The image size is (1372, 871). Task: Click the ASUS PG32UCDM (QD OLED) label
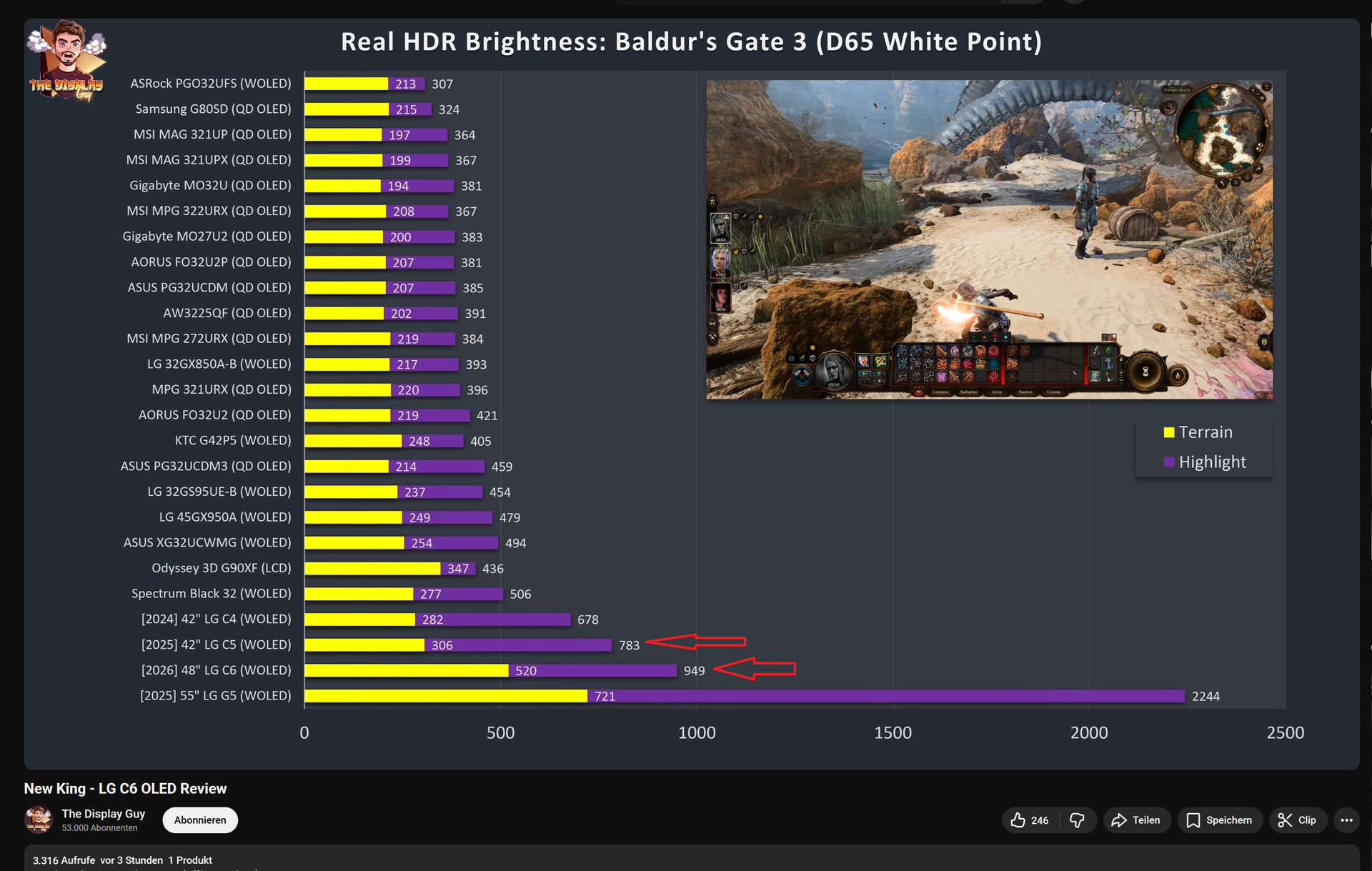point(209,287)
